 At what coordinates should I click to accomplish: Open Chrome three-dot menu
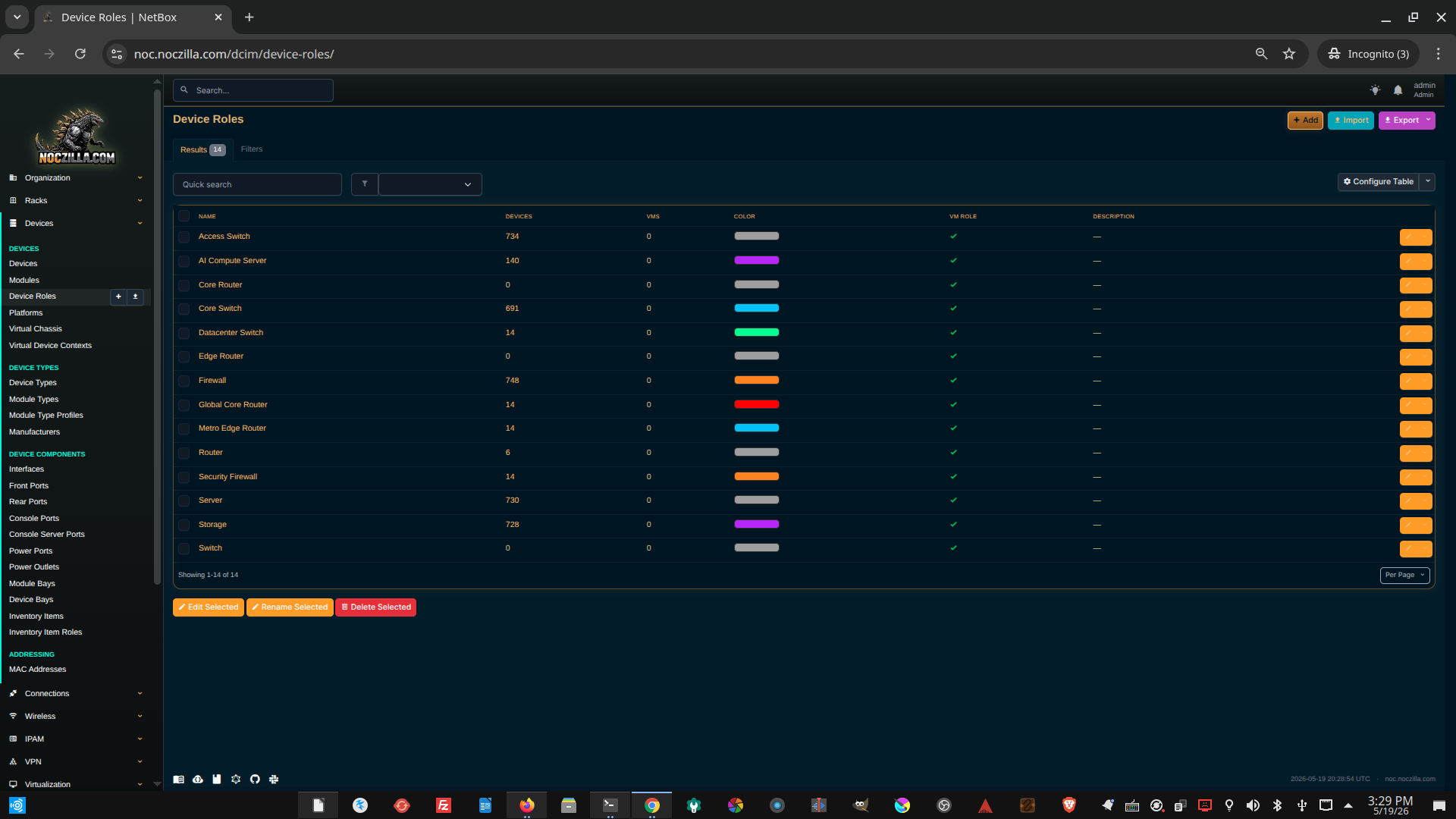click(x=1438, y=54)
